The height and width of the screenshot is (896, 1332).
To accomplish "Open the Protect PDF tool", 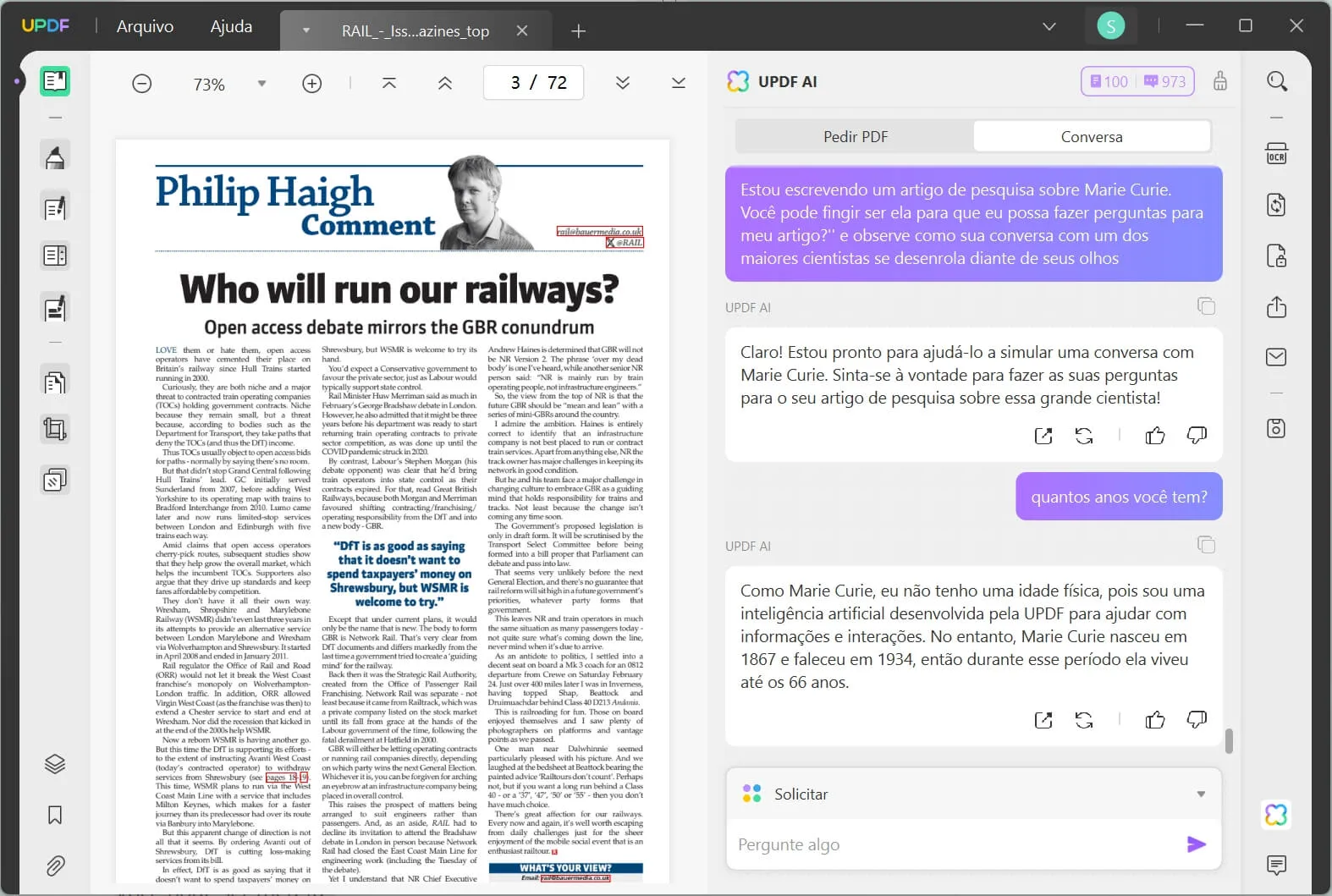I will (1276, 256).
